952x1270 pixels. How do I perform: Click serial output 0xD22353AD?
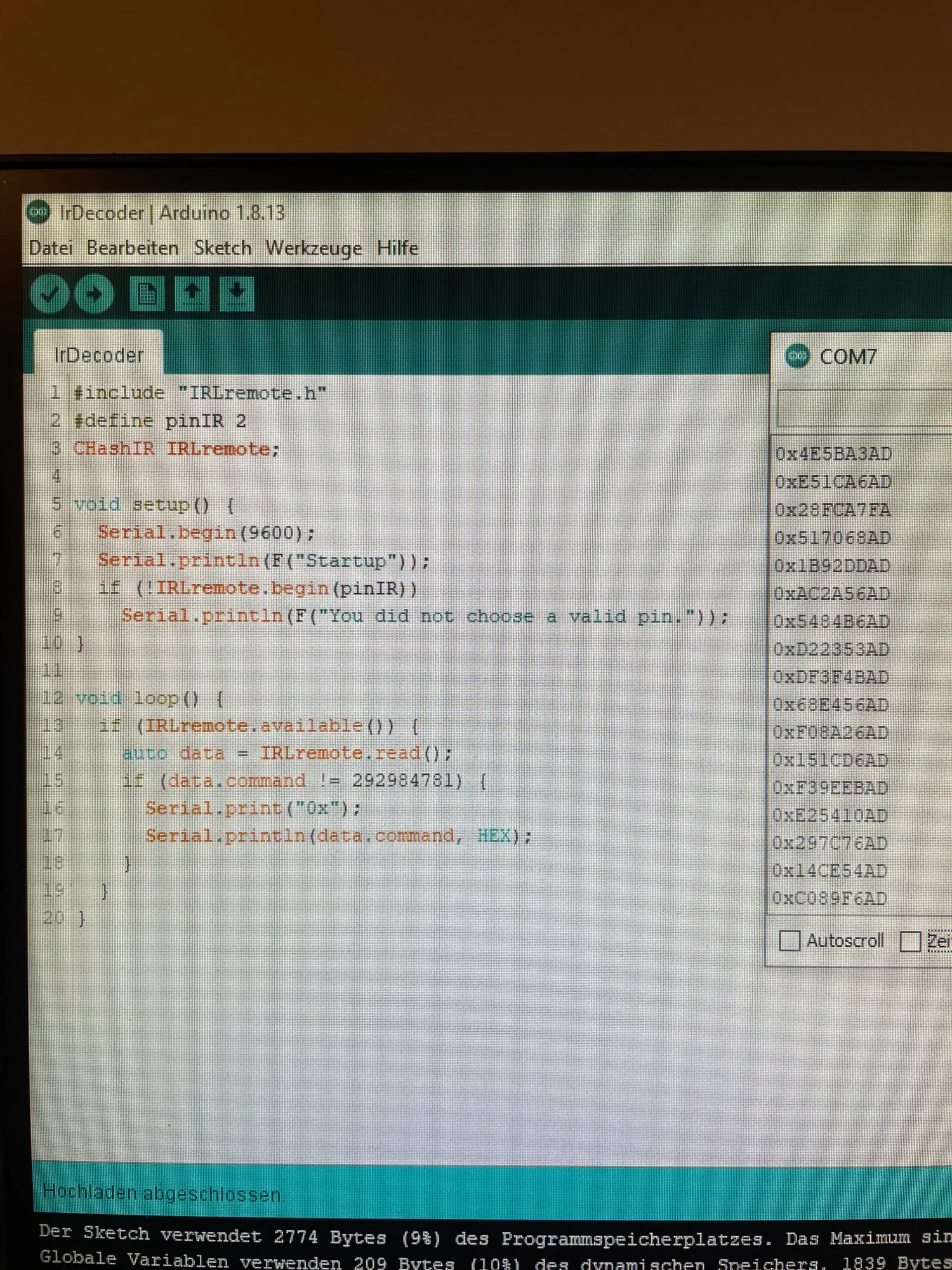831,650
